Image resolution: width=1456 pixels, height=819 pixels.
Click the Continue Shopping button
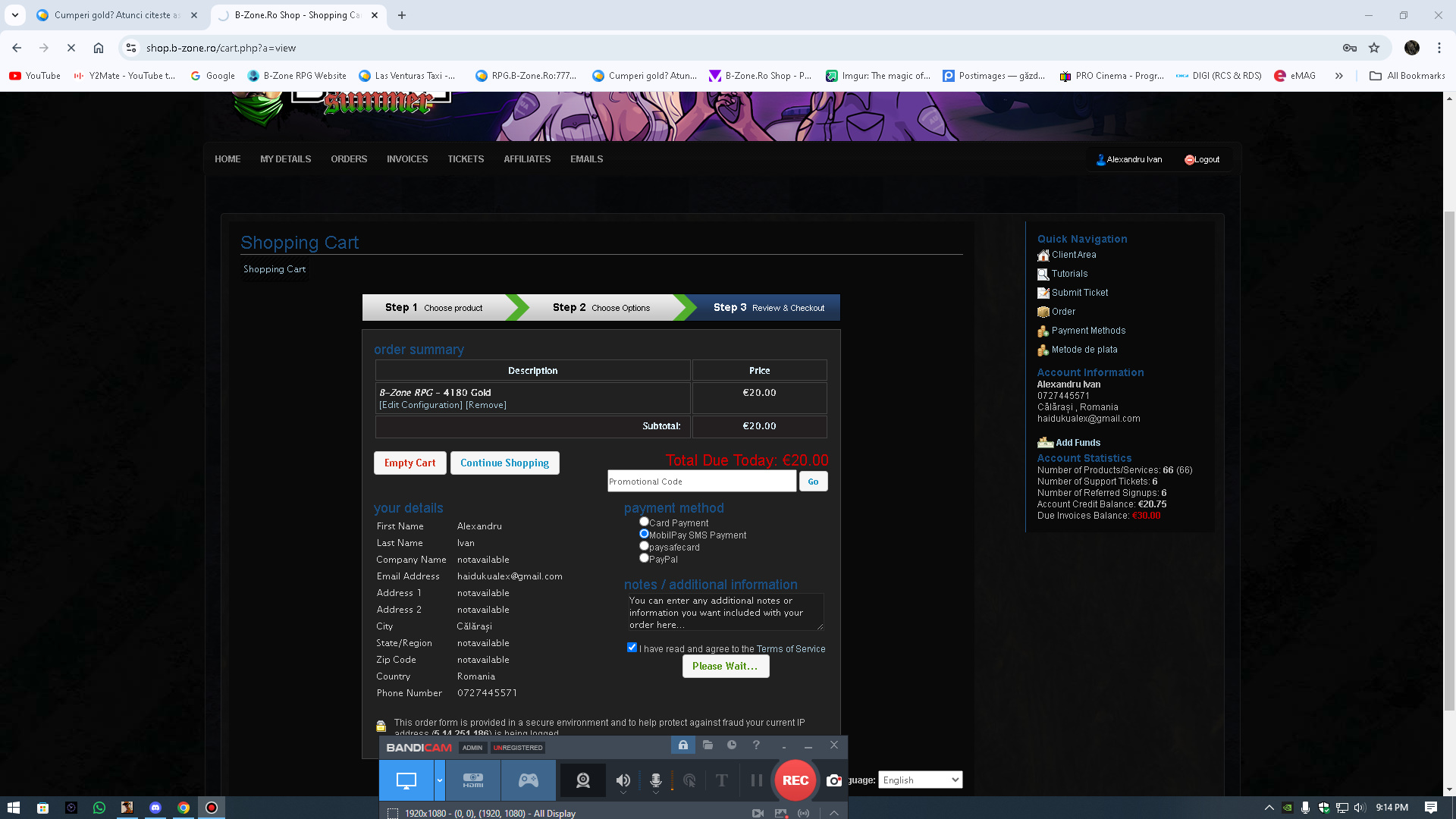point(504,463)
